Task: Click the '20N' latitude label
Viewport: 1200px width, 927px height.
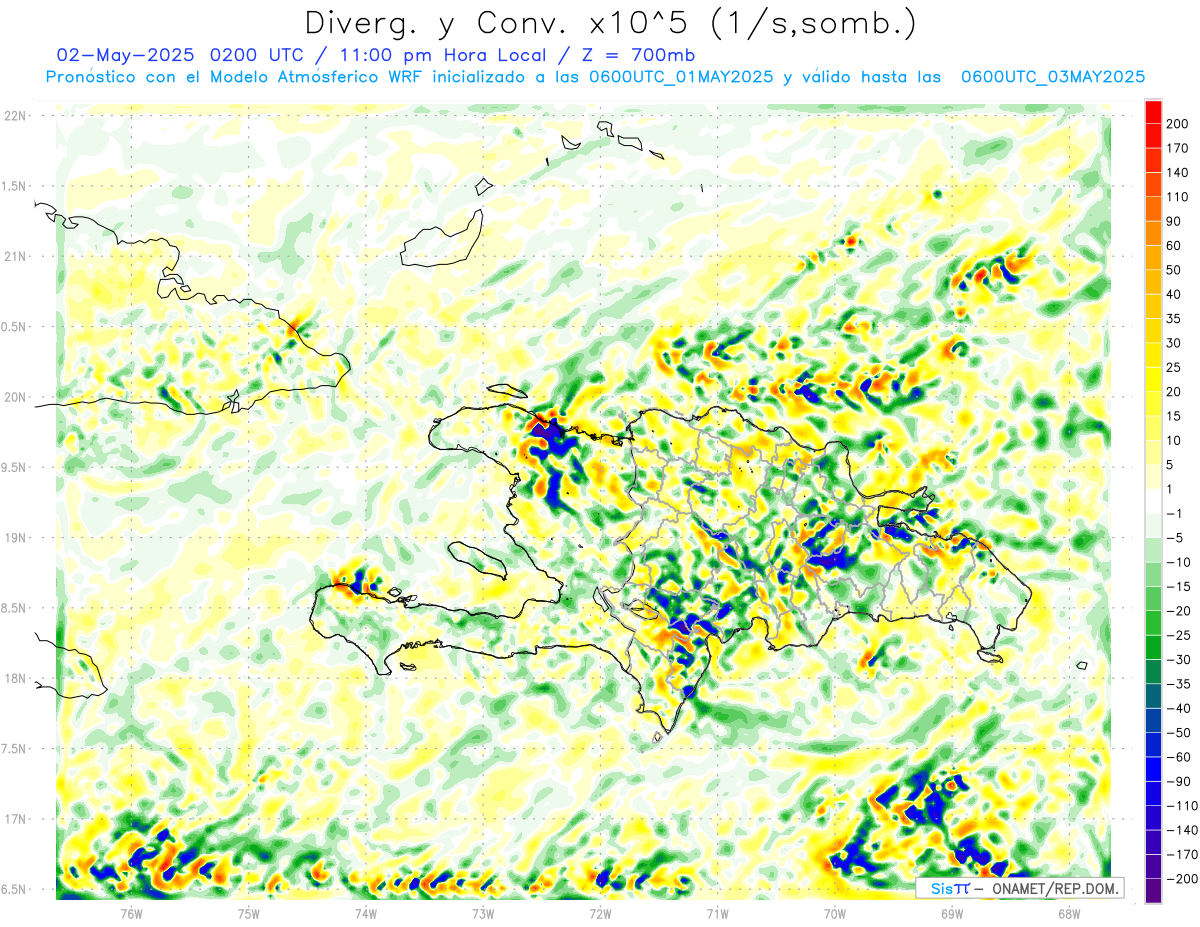Action: coord(15,397)
